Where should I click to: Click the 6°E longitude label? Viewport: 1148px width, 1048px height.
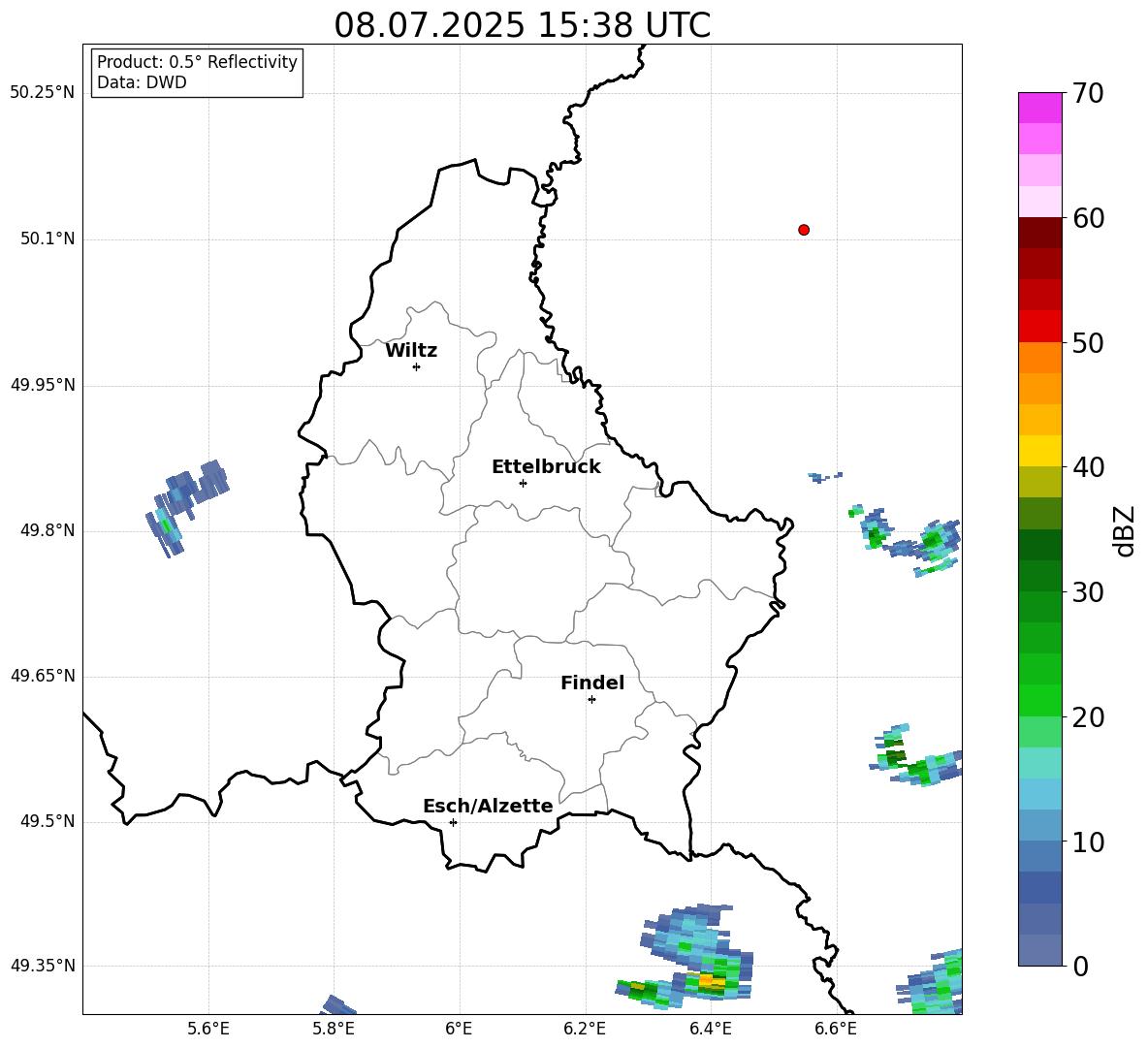459,1029
